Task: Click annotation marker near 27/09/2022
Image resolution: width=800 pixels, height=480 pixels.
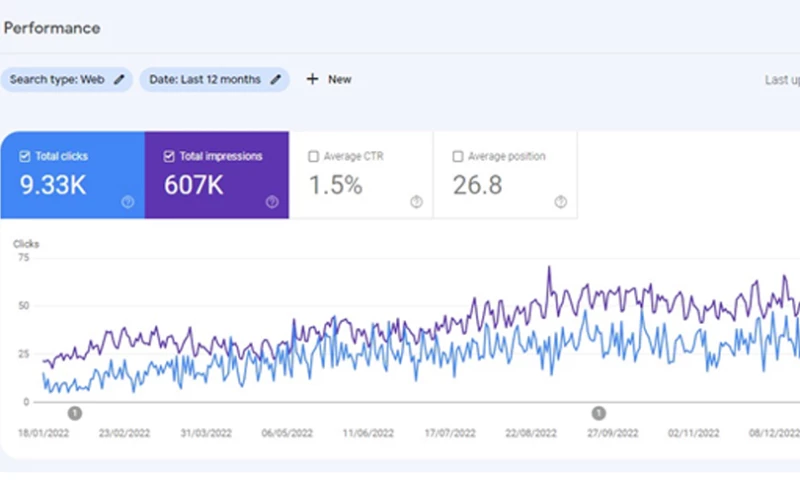Action: pyautogui.click(x=598, y=412)
